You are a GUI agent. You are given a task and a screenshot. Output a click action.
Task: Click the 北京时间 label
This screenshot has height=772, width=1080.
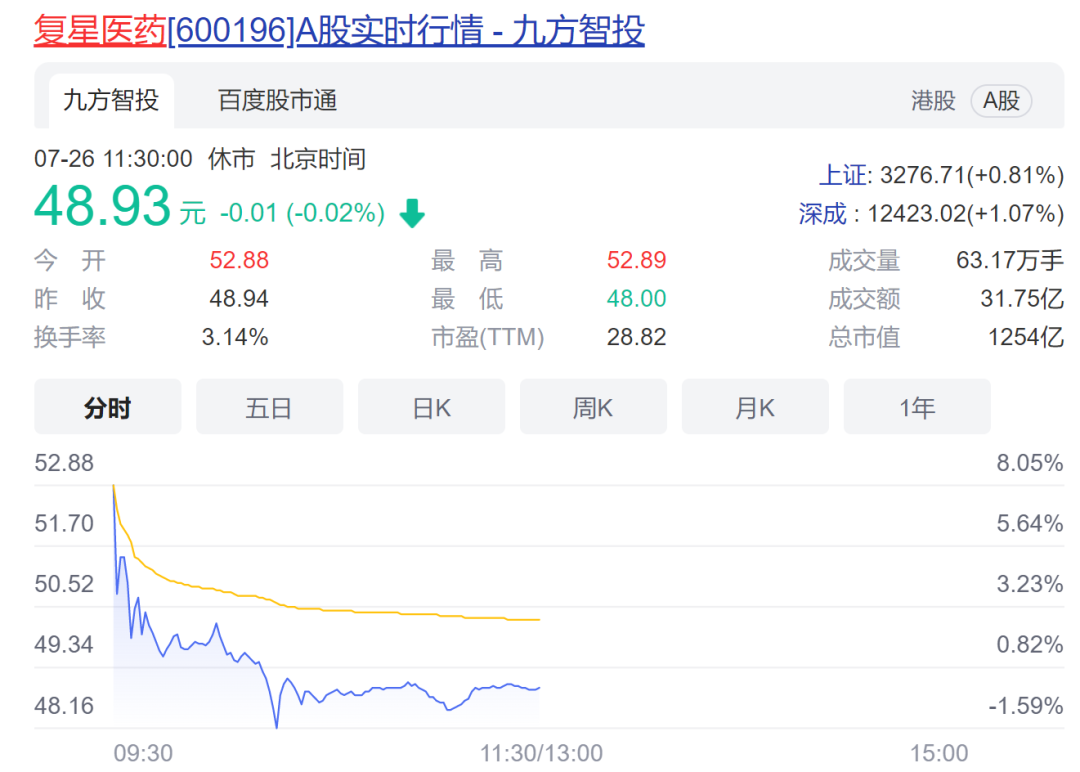[x=318, y=159]
